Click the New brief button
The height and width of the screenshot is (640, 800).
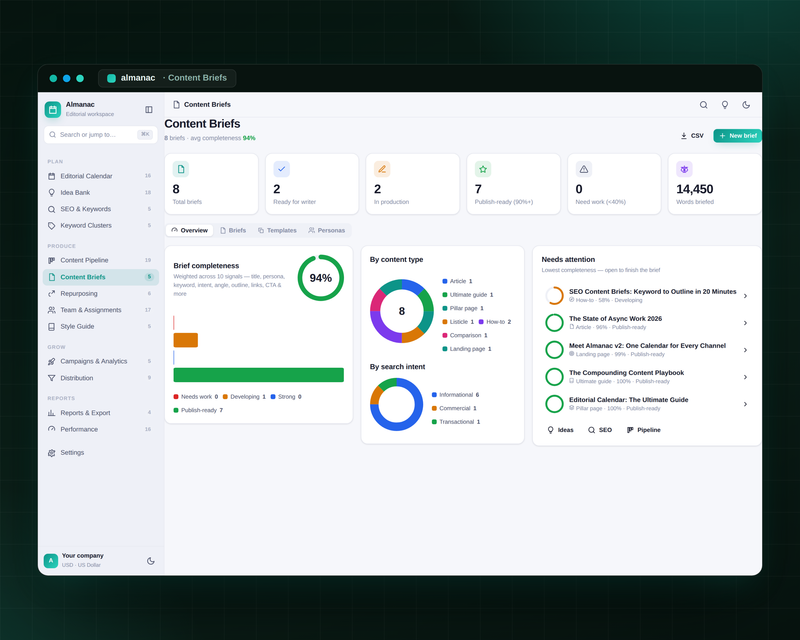pos(738,136)
